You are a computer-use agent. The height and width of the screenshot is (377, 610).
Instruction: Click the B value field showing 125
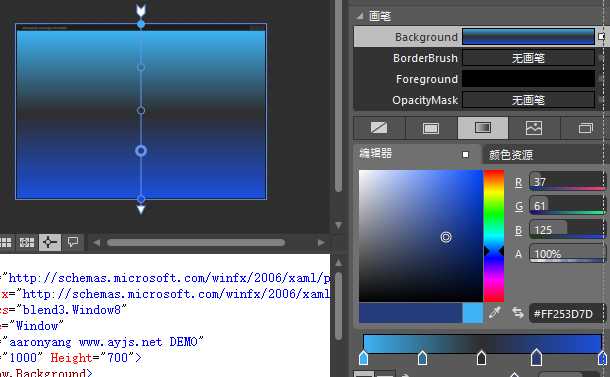[x=568, y=230]
